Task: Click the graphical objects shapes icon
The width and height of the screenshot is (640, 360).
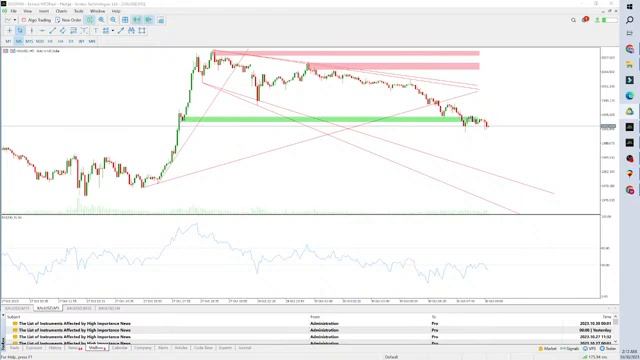Action: coord(106,31)
